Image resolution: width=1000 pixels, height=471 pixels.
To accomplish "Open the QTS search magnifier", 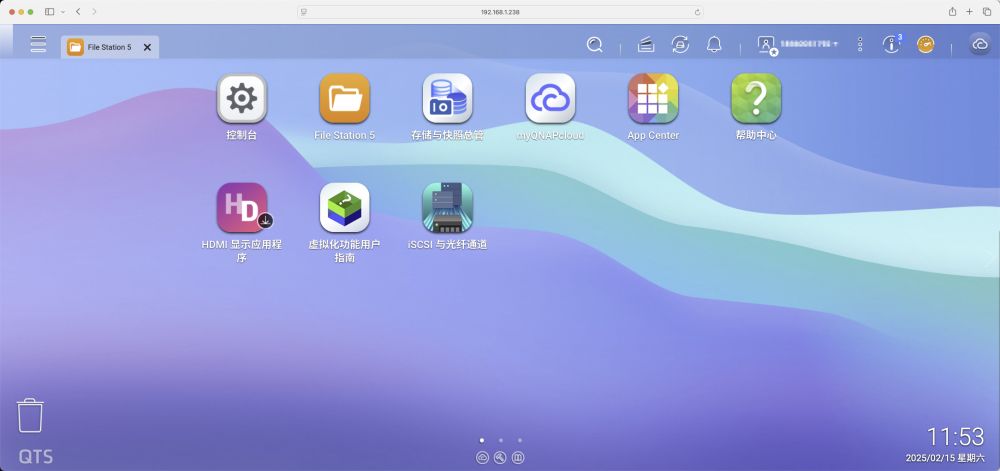I will (x=594, y=45).
